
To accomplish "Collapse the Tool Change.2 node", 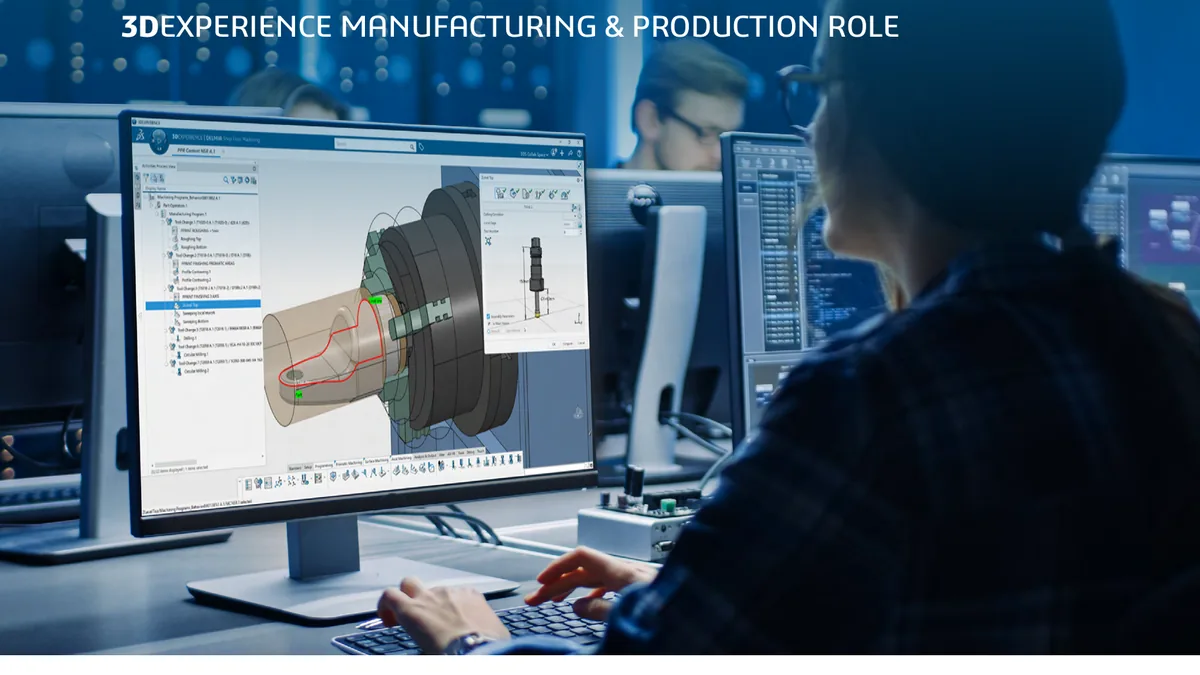I will click(164, 255).
